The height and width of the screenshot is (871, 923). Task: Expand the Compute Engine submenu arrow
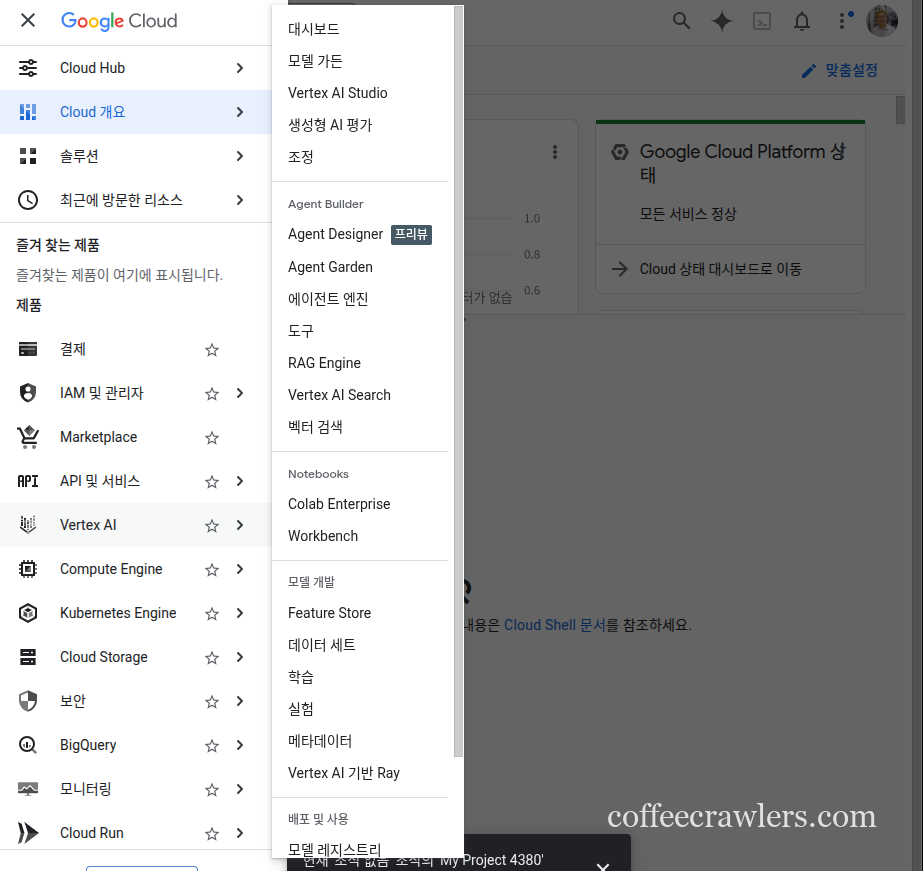coord(240,570)
